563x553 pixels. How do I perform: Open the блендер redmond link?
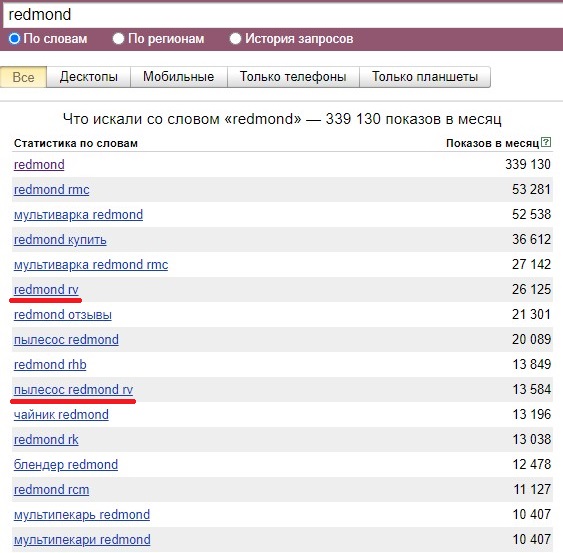coord(66,465)
